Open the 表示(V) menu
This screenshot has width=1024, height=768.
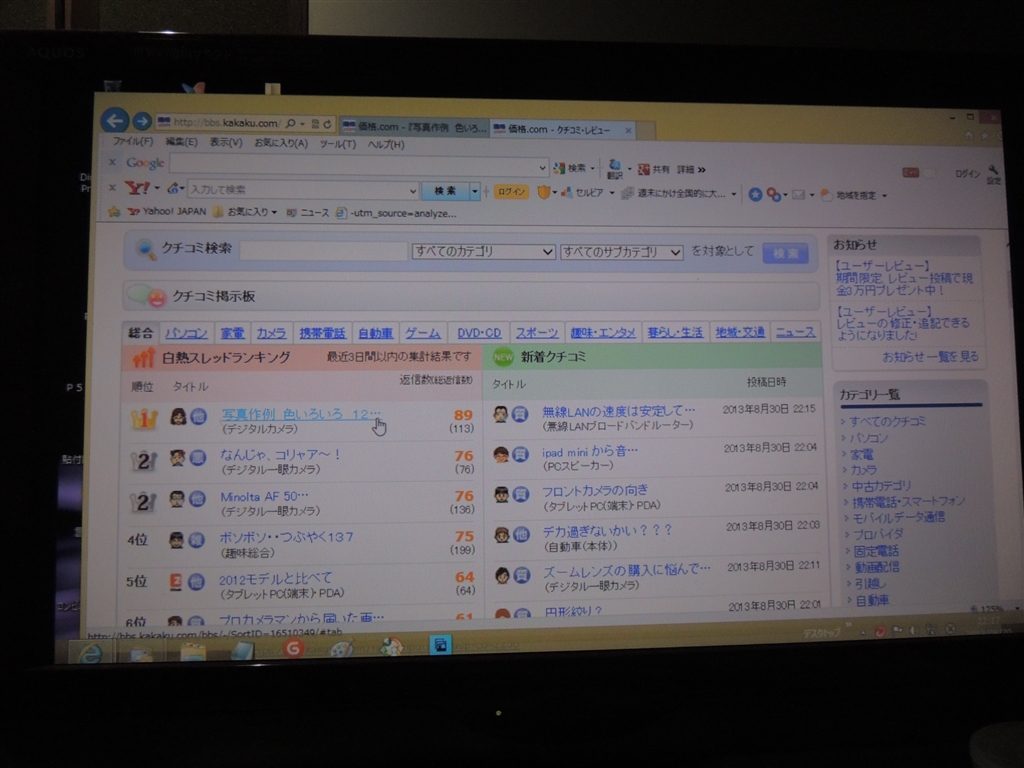225,142
